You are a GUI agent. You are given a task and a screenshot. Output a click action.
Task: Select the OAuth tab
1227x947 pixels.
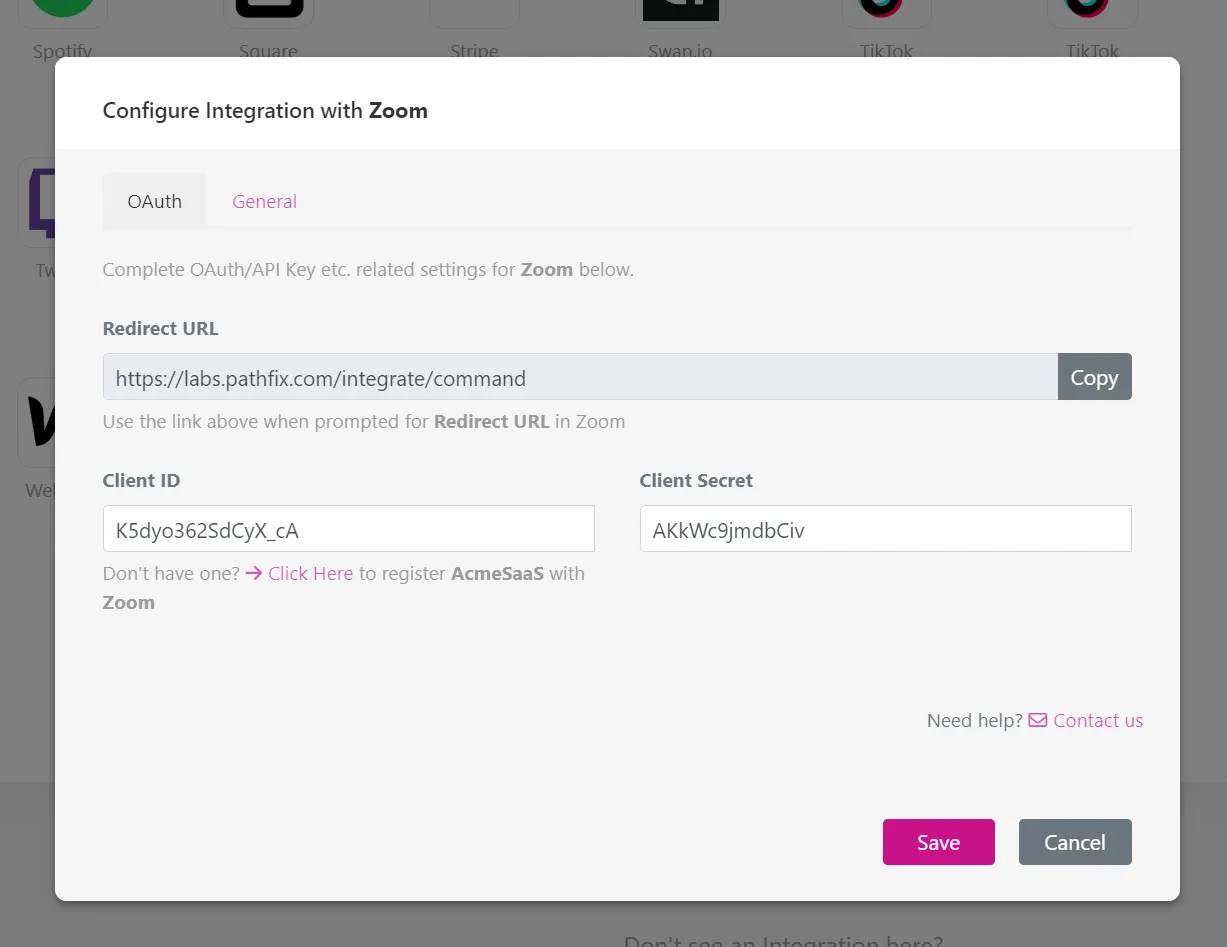pos(155,201)
